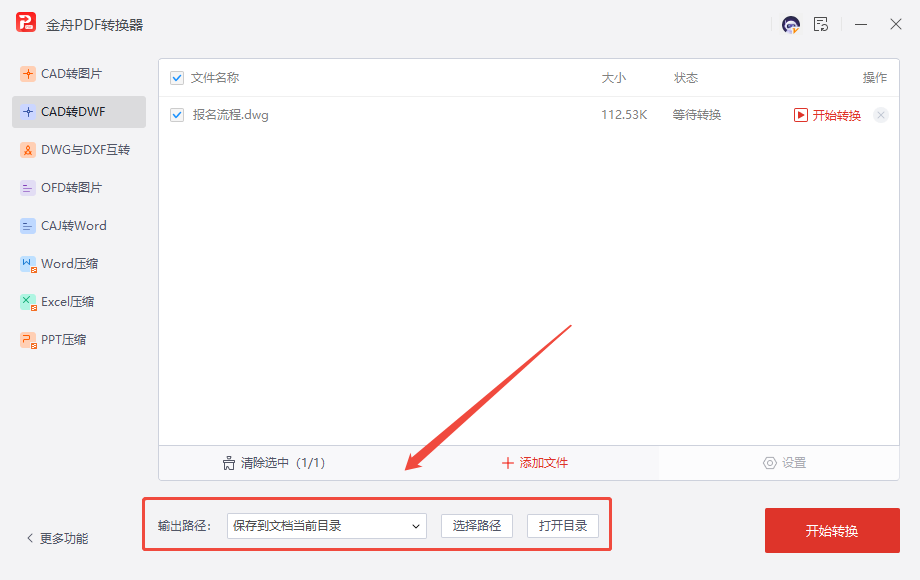Screen dimensions: 920x580
Task: Uncheck the 报名流程.dwg file checkbox
Action: (x=177, y=115)
